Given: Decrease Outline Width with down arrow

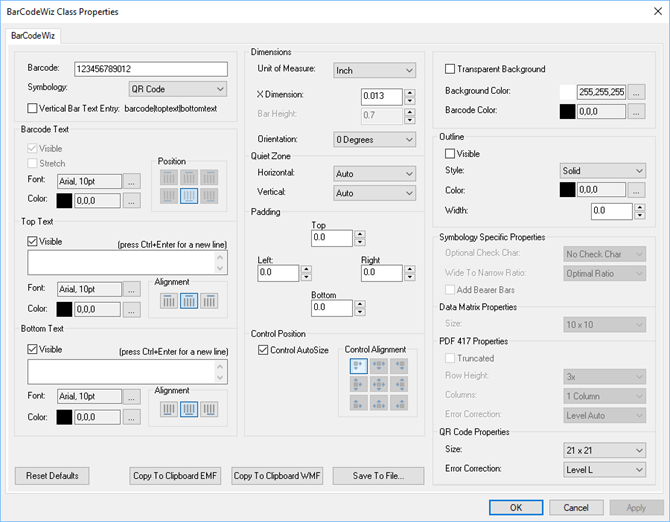Looking at the screenshot, I should [x=640, y=215].
